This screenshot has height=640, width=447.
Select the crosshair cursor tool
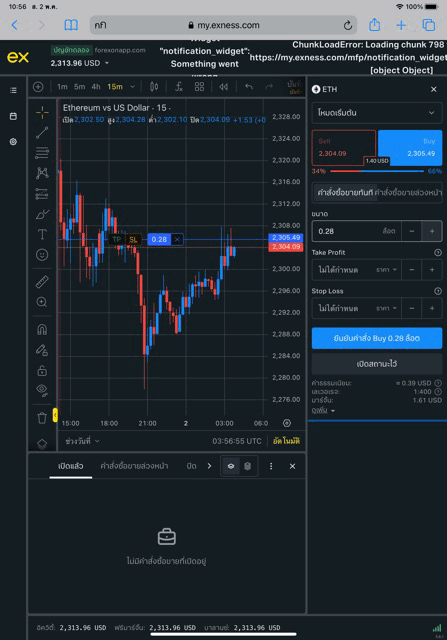click(x=42, y=113)
